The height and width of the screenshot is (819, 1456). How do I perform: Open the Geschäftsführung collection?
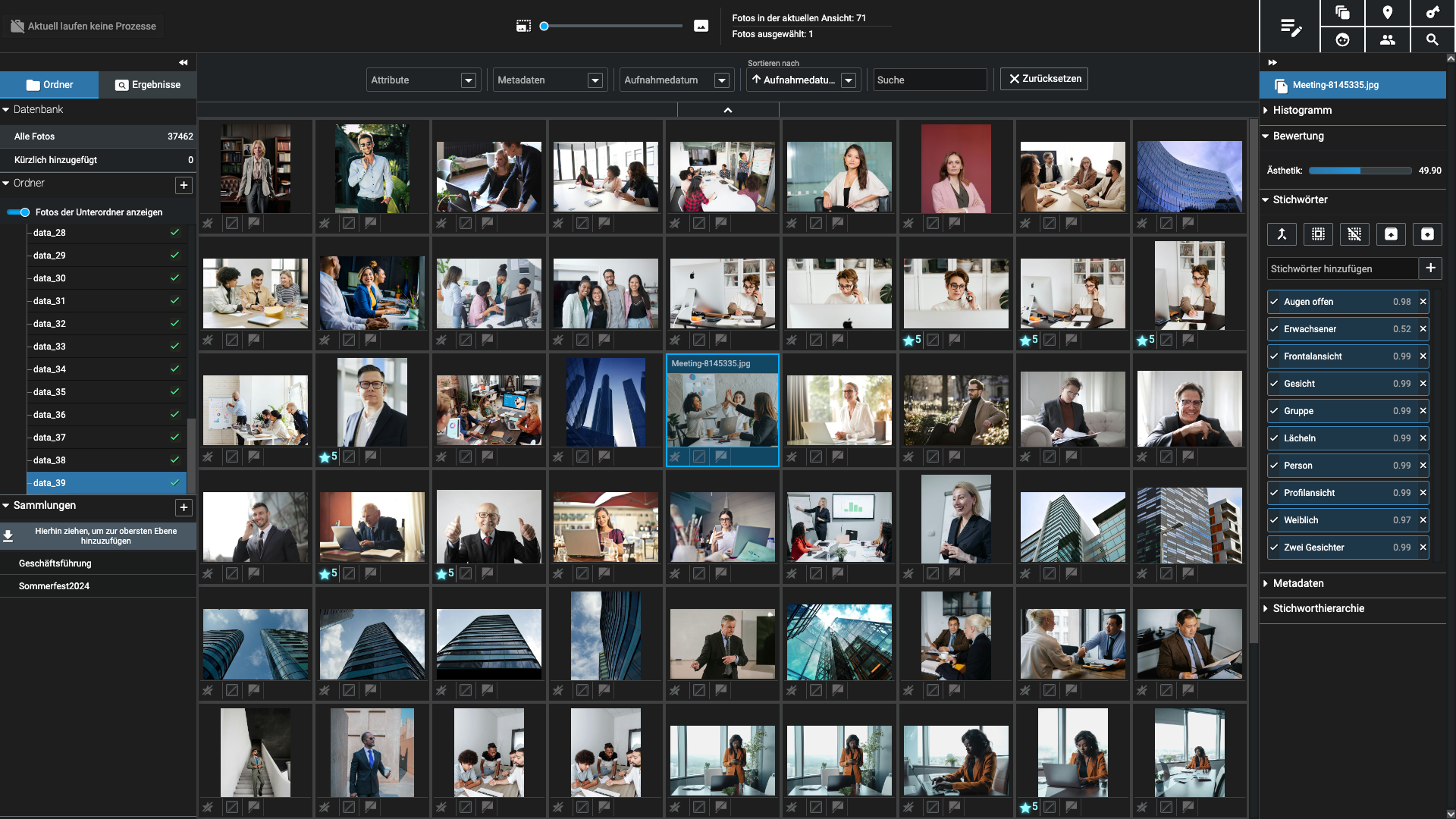pos(55,563)
